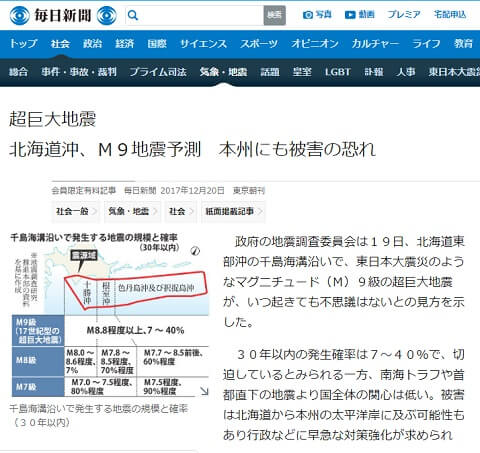Open LGBT in the sub navigation
The image size is (480, 453).
[338, 72]
